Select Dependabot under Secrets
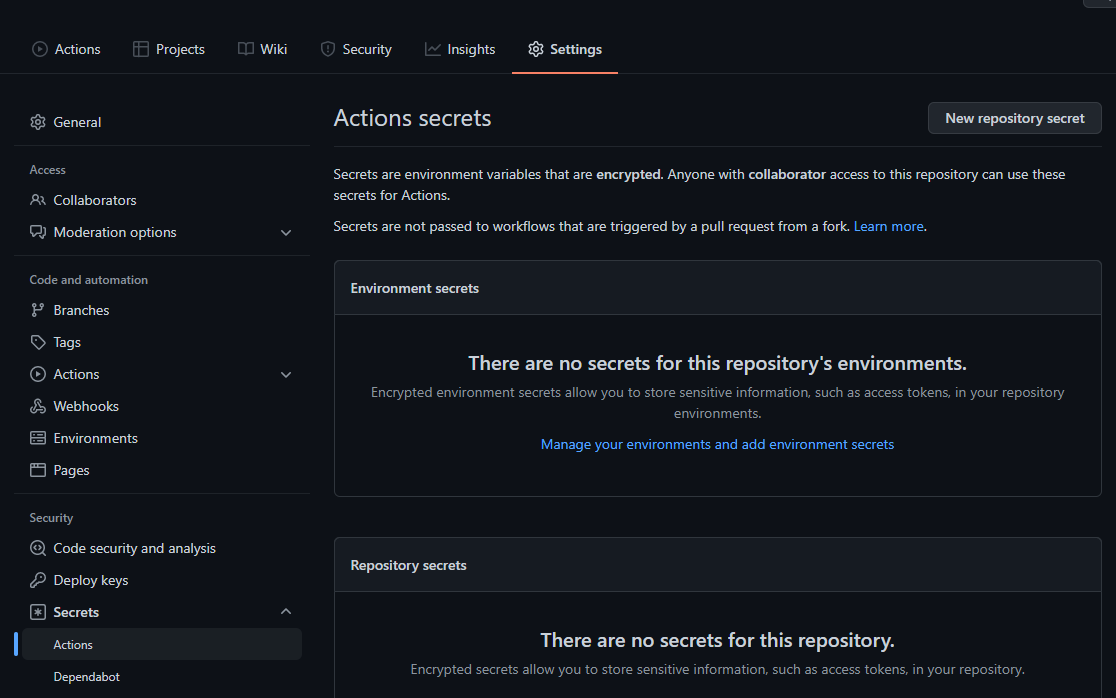The width and height of the screenshot is (1116, 698). (x=162, y=677)
